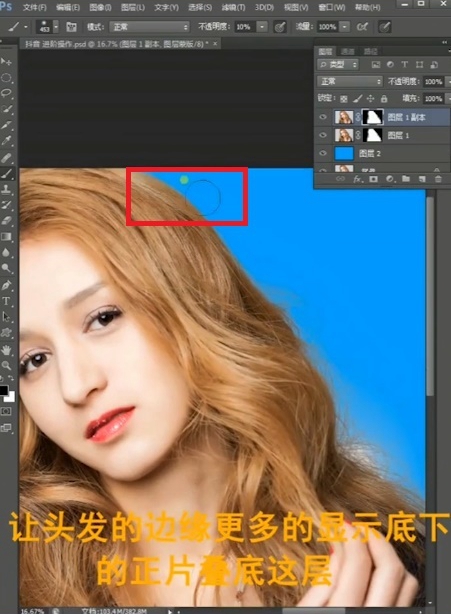
Task: Select the Blur tool
Action: click(x=6, y=252)
